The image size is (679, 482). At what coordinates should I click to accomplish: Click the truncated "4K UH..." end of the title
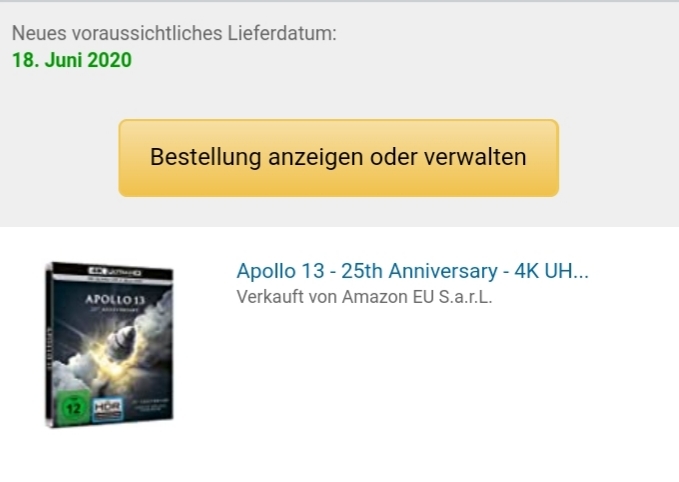pyautogui.click(x=551, y=272)
